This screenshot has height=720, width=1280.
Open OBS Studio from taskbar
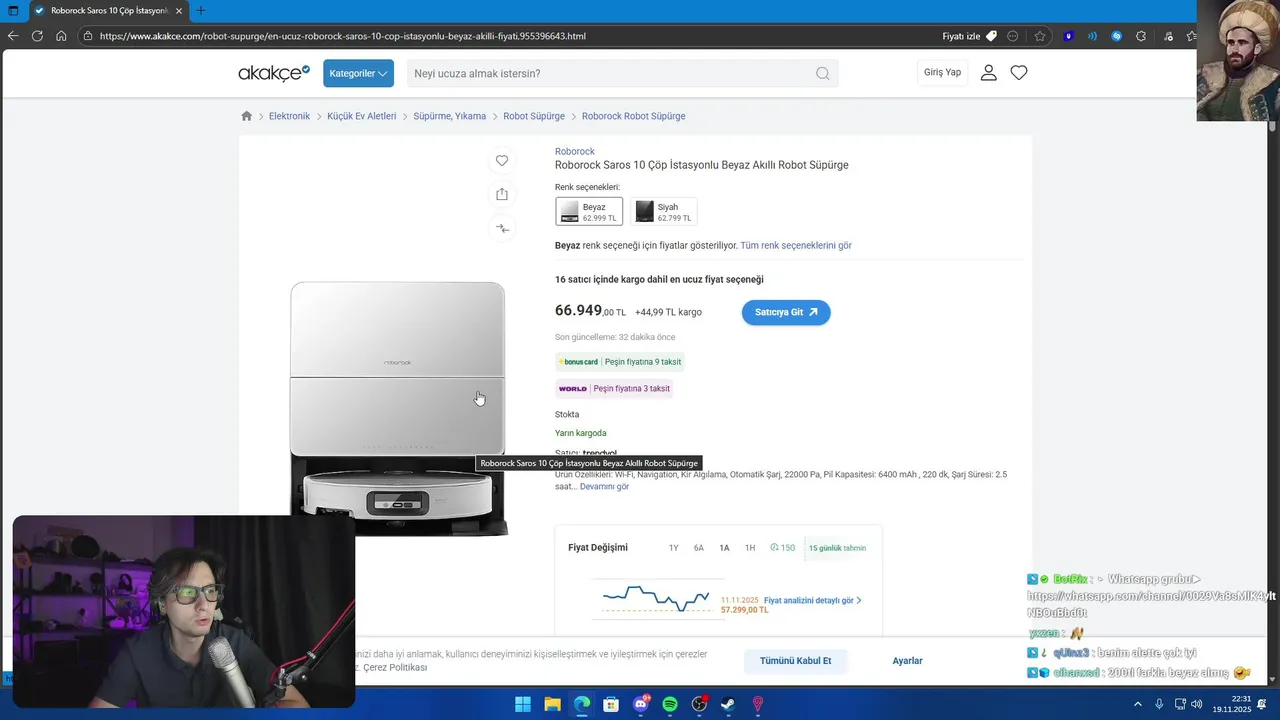(700, 704)
